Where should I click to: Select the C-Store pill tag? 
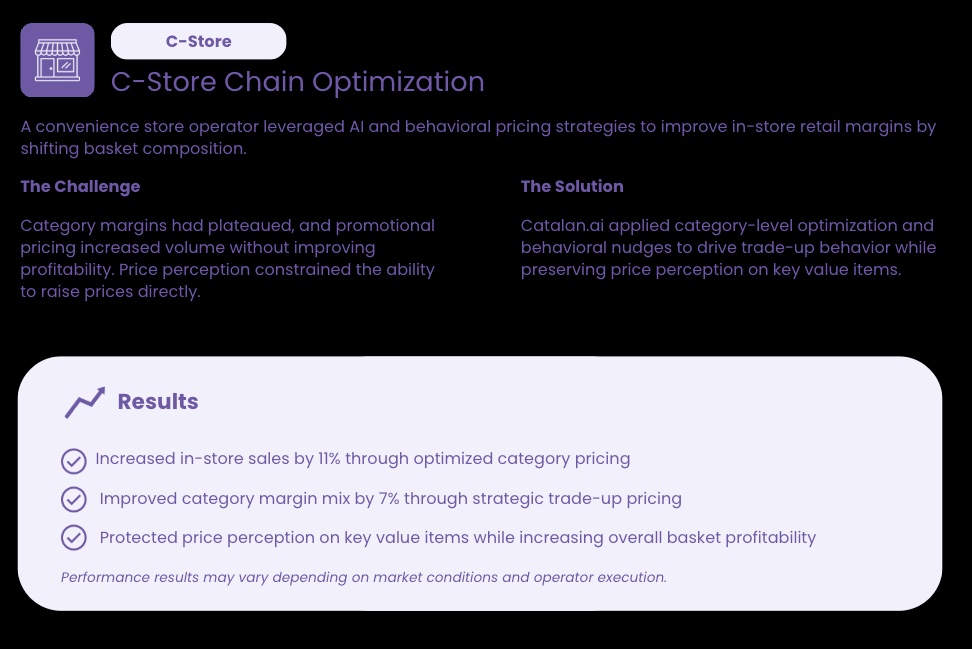(198, 41)
